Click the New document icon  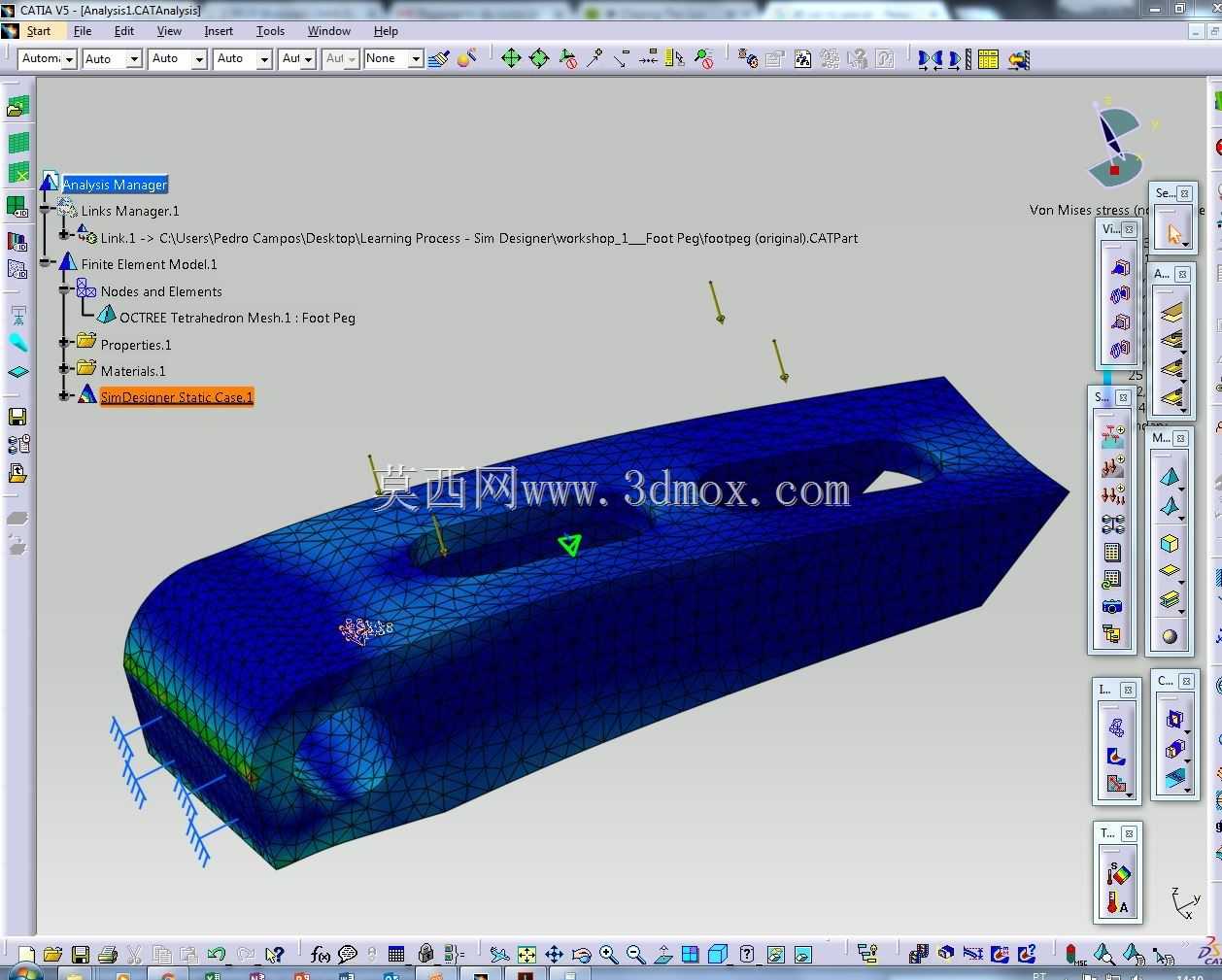point(26,955)
